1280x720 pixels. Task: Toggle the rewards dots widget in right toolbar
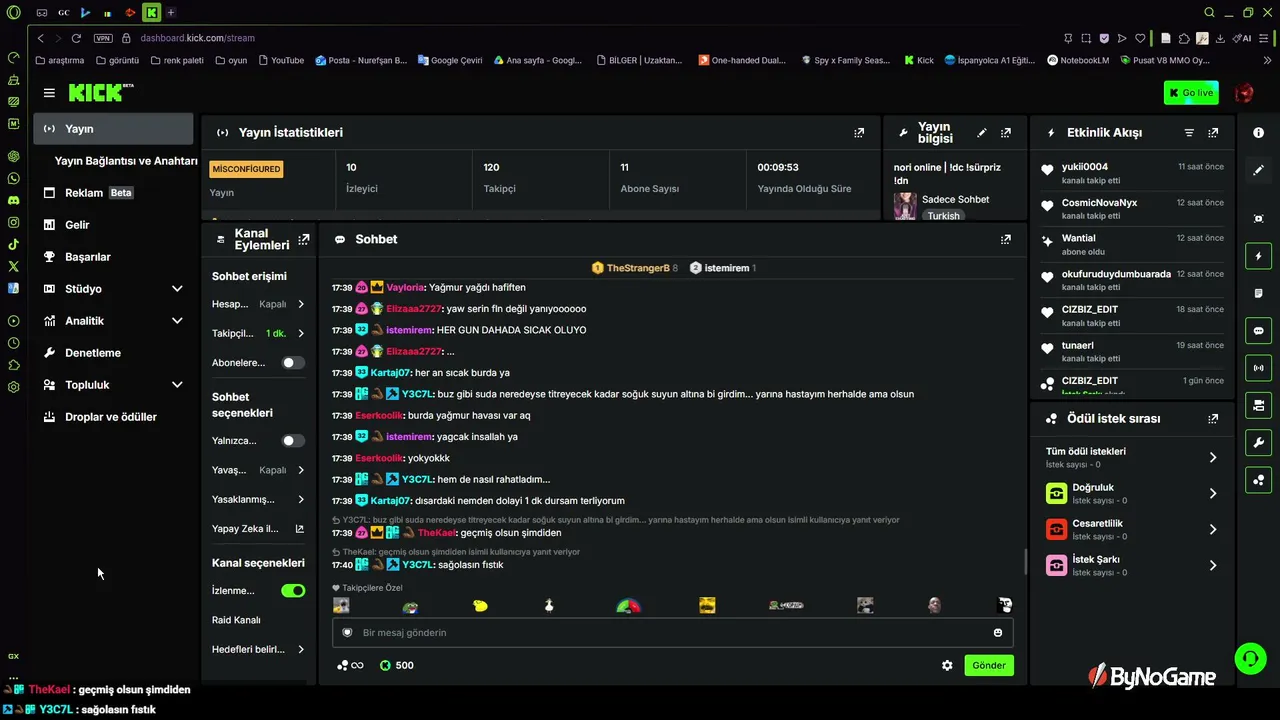[x=1258, y=480]
